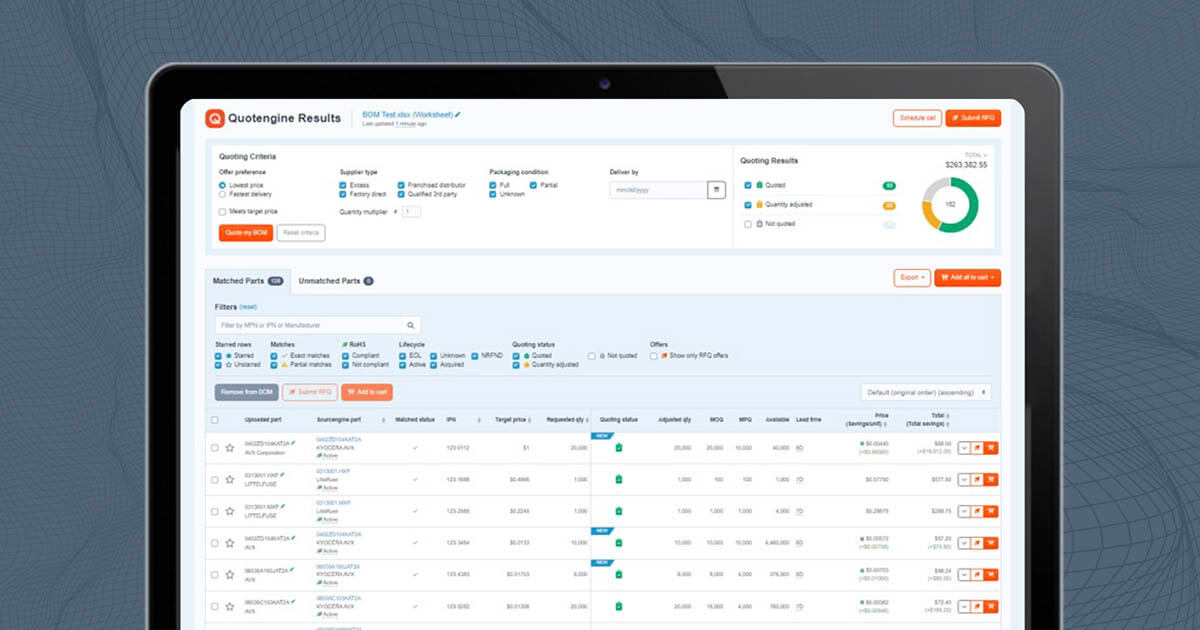This screenshot has width=1200, height=630.
Task: Click quoting status clipboard icon in 123-5262 row
Action: click(618, 607)
